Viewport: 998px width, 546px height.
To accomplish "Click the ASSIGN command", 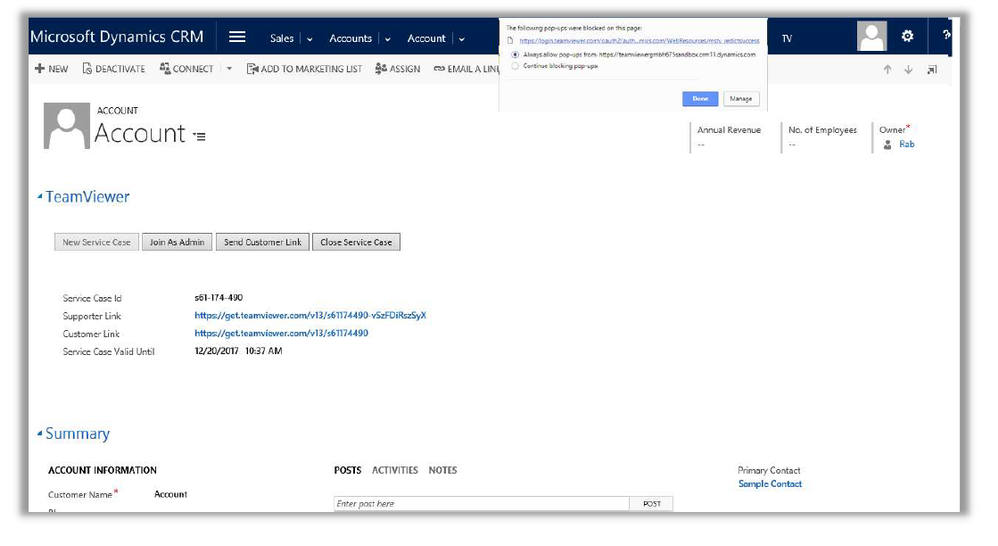I will pyautogui.click(x=398, y=69).
